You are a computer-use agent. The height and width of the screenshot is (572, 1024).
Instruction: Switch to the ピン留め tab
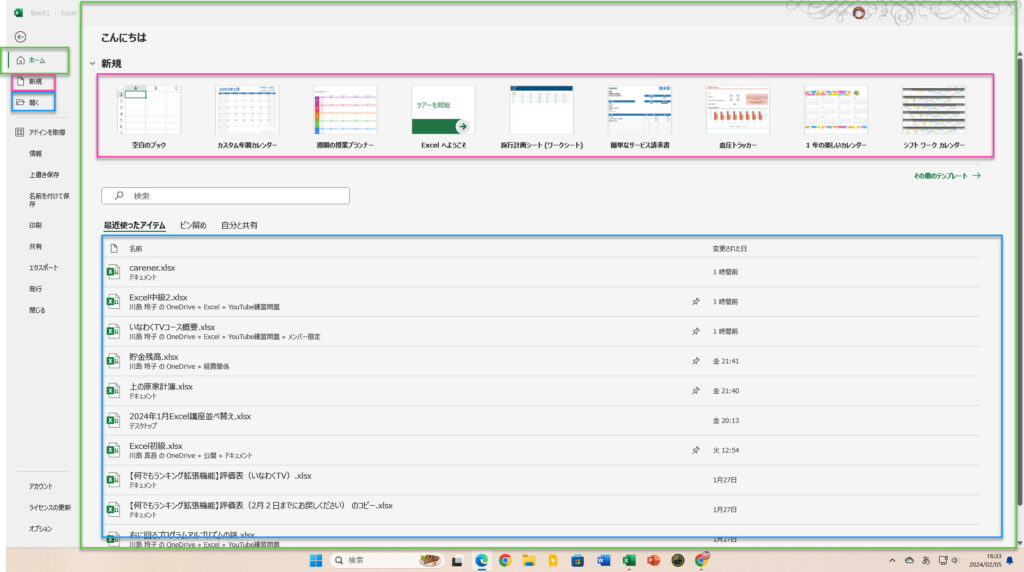click(x=193, y=225)
